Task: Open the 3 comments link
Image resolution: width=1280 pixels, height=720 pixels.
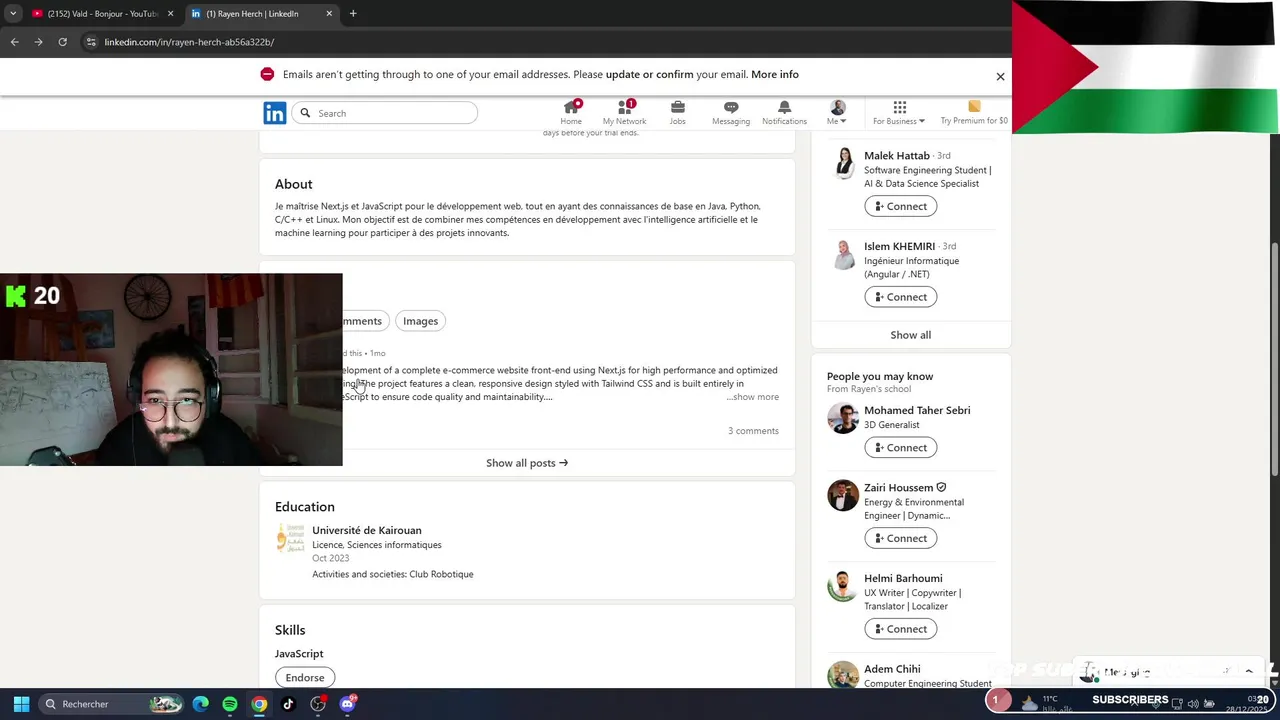Action: tap(753, 431)
